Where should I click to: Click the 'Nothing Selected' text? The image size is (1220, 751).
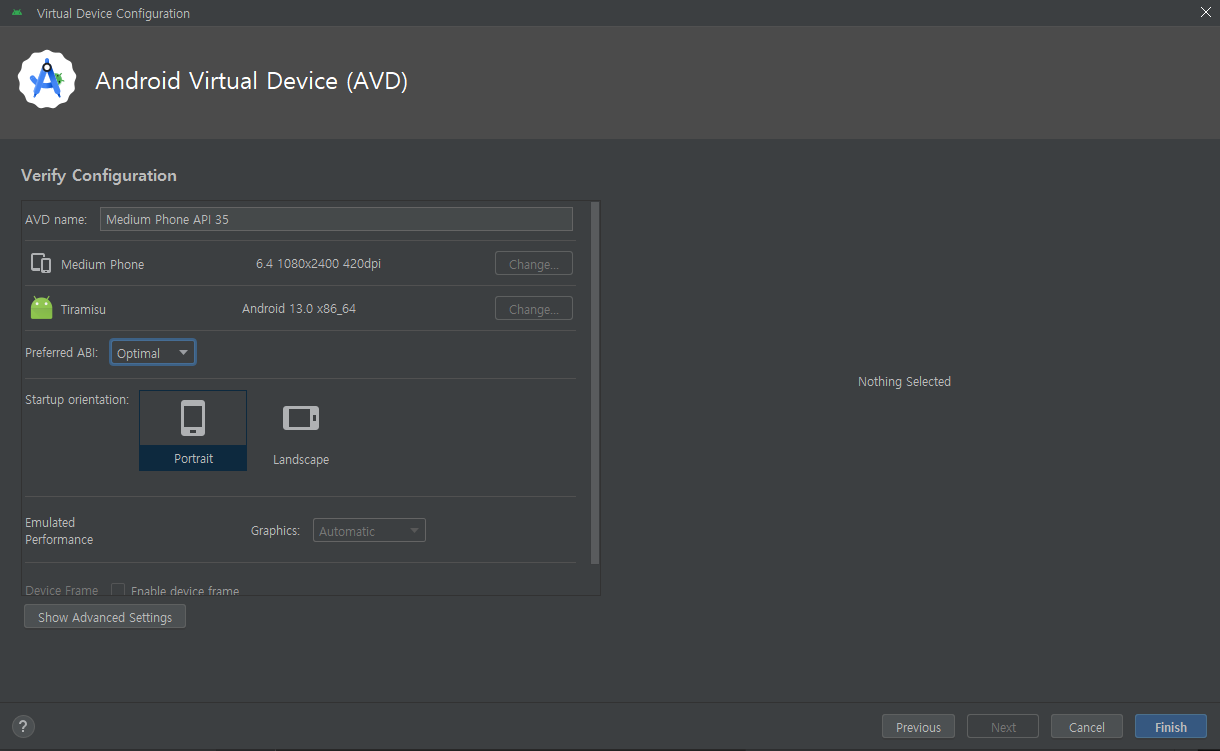(904, 381)
